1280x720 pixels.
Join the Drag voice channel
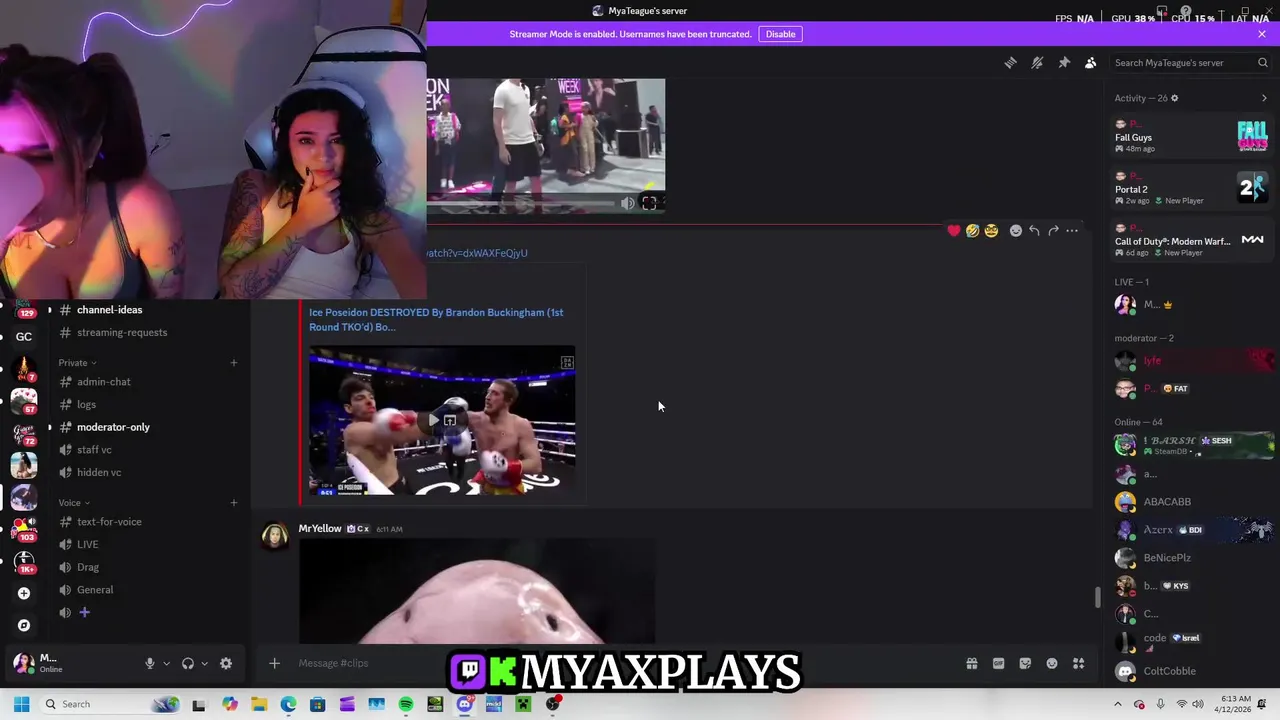[88, 567]
